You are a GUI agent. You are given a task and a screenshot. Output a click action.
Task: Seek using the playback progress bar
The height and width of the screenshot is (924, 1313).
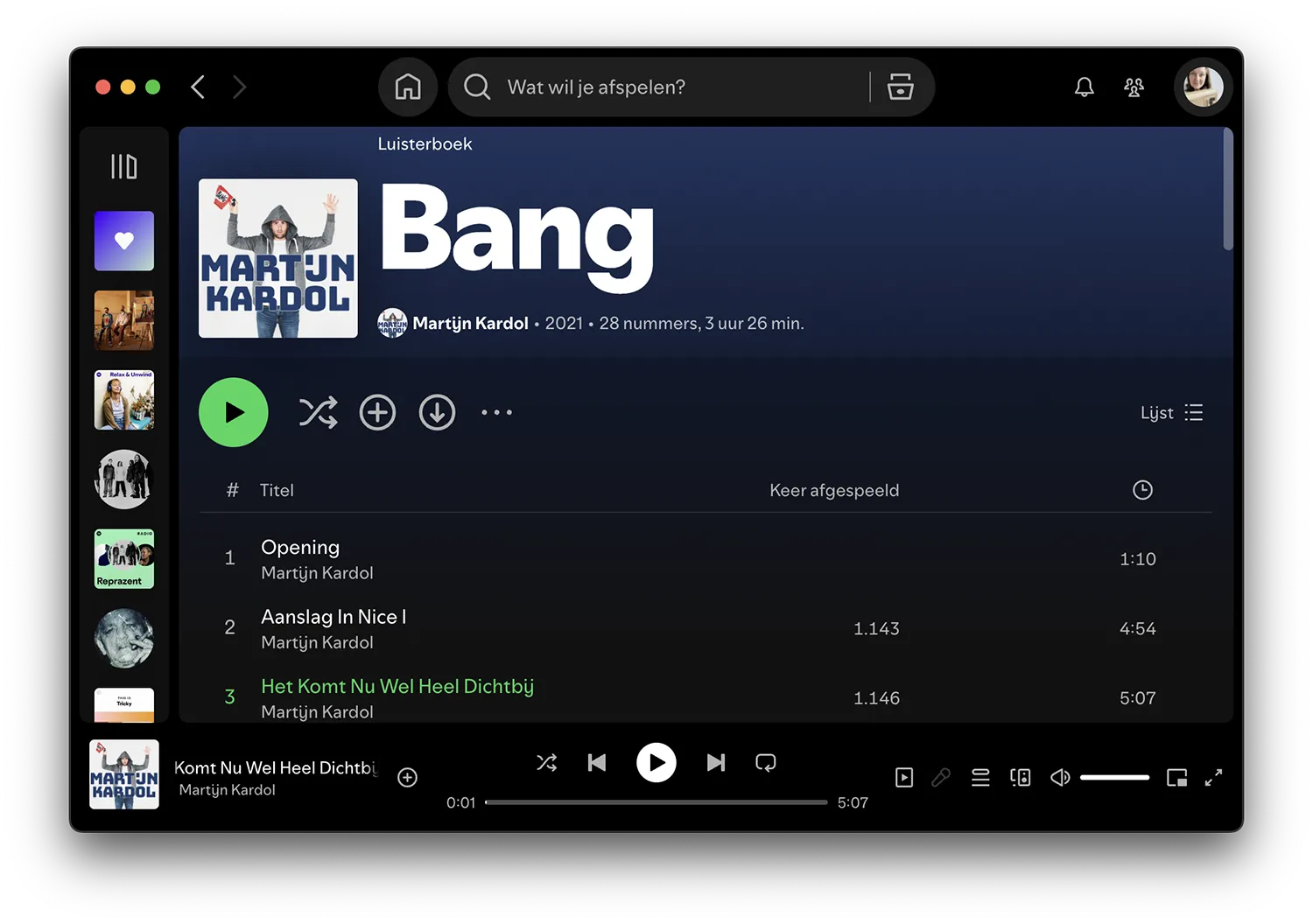click(x=656, y=802)
